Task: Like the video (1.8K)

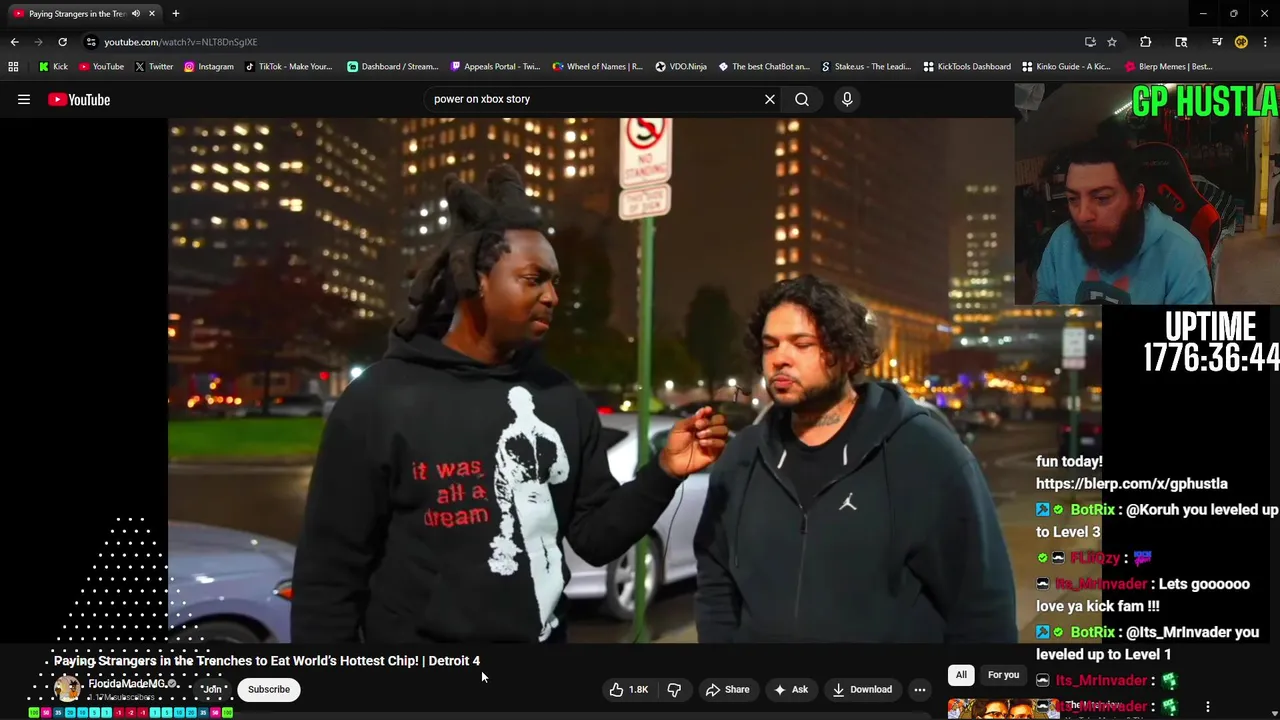Action: click(x=630, y=689)
